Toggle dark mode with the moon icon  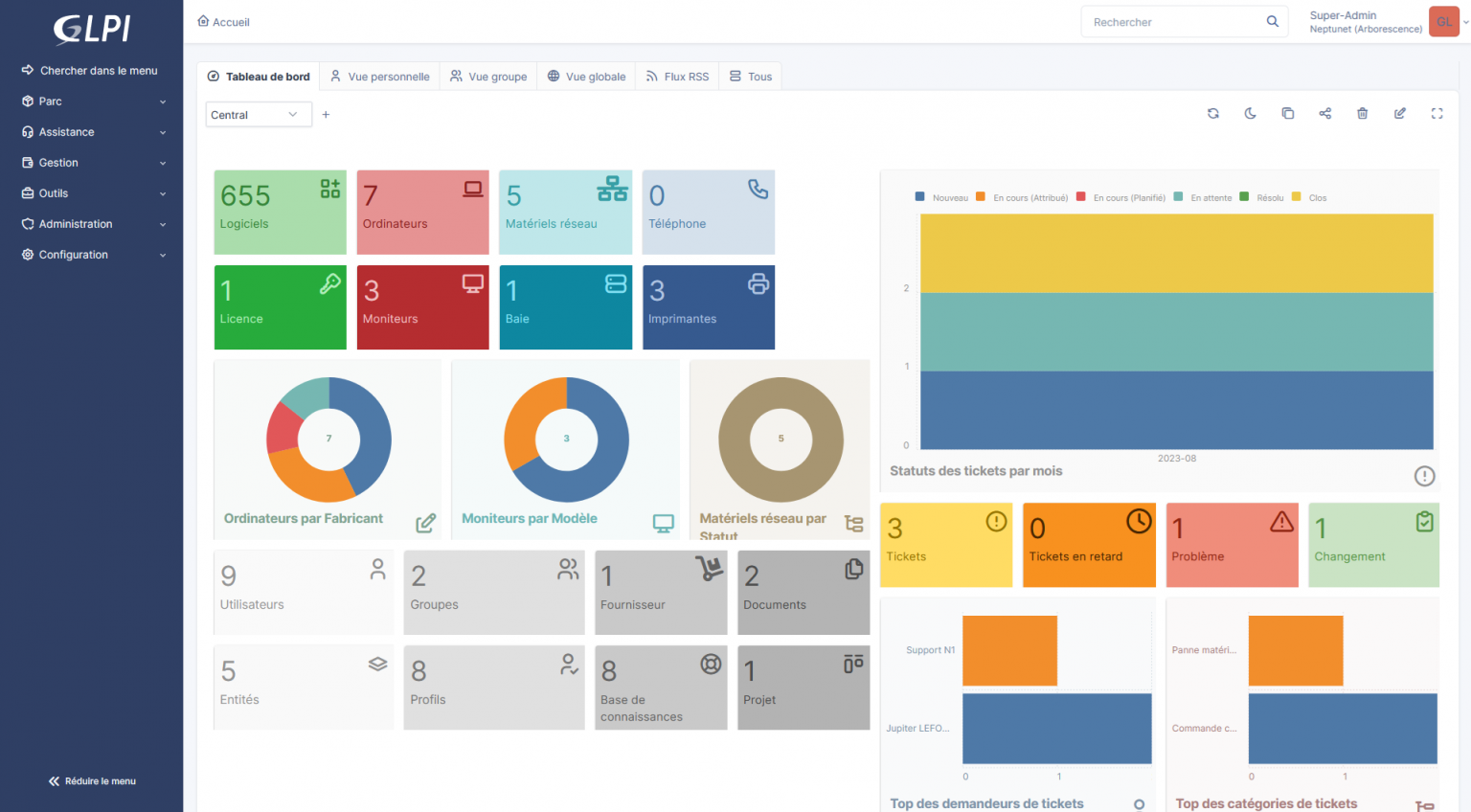[1251, 114]
